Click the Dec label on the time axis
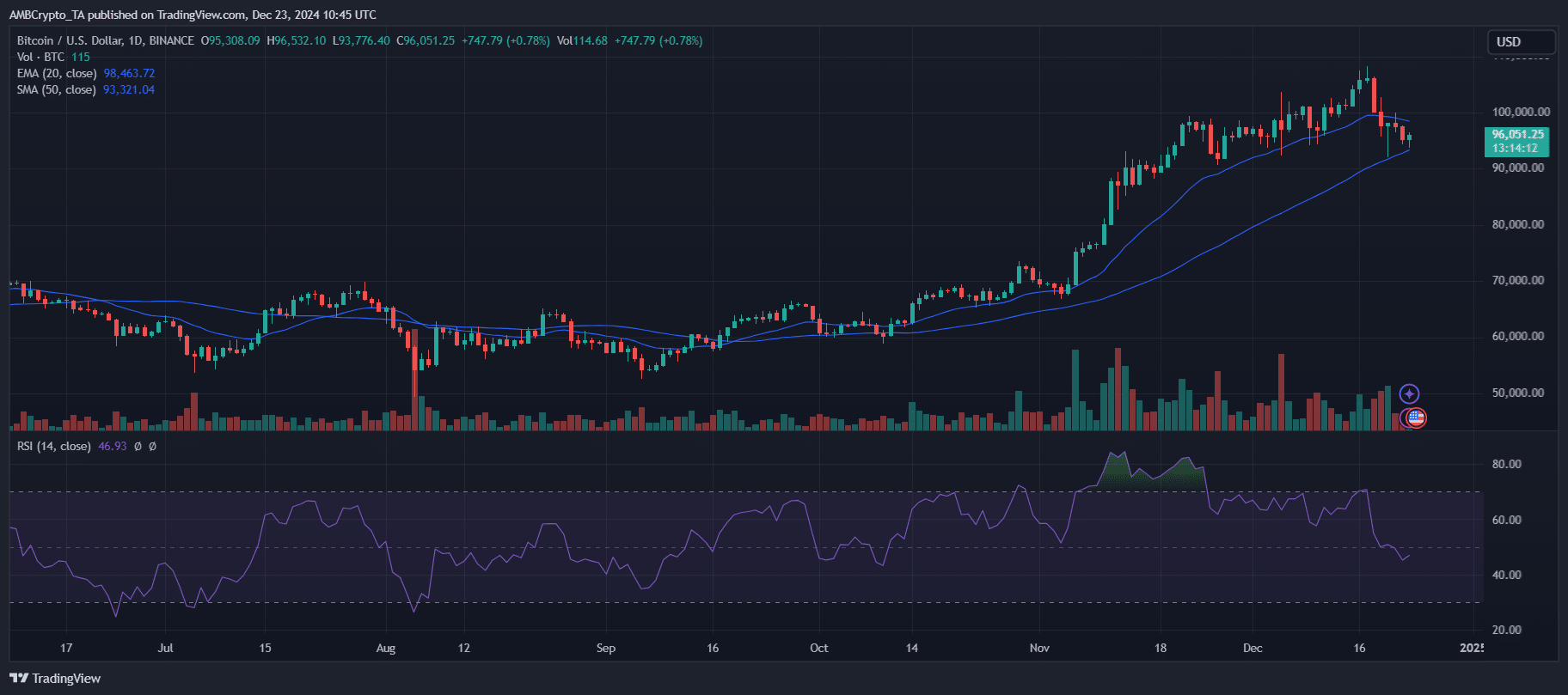Viewport: 1568px width, 695px height. click(x=1253, y=648)
